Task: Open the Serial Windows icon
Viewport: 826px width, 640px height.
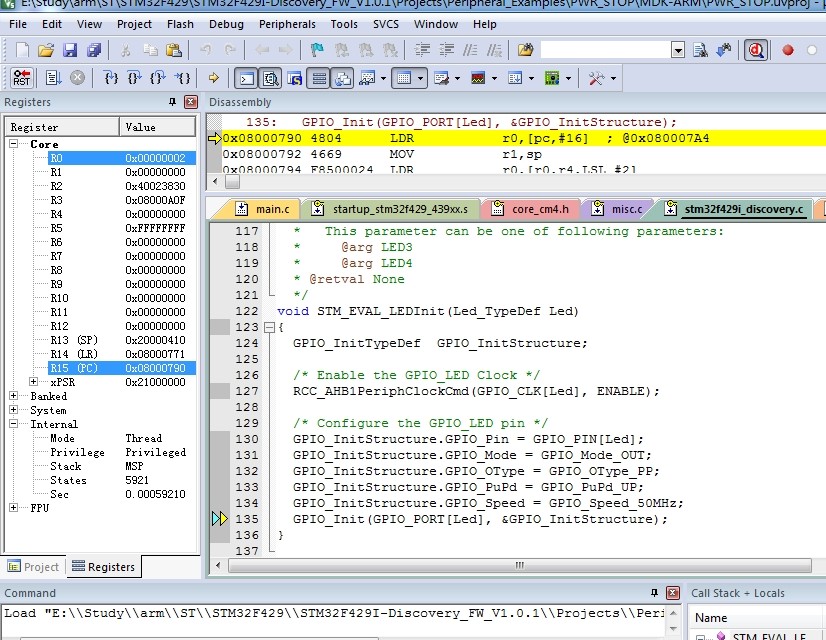Action: (441, 78)
